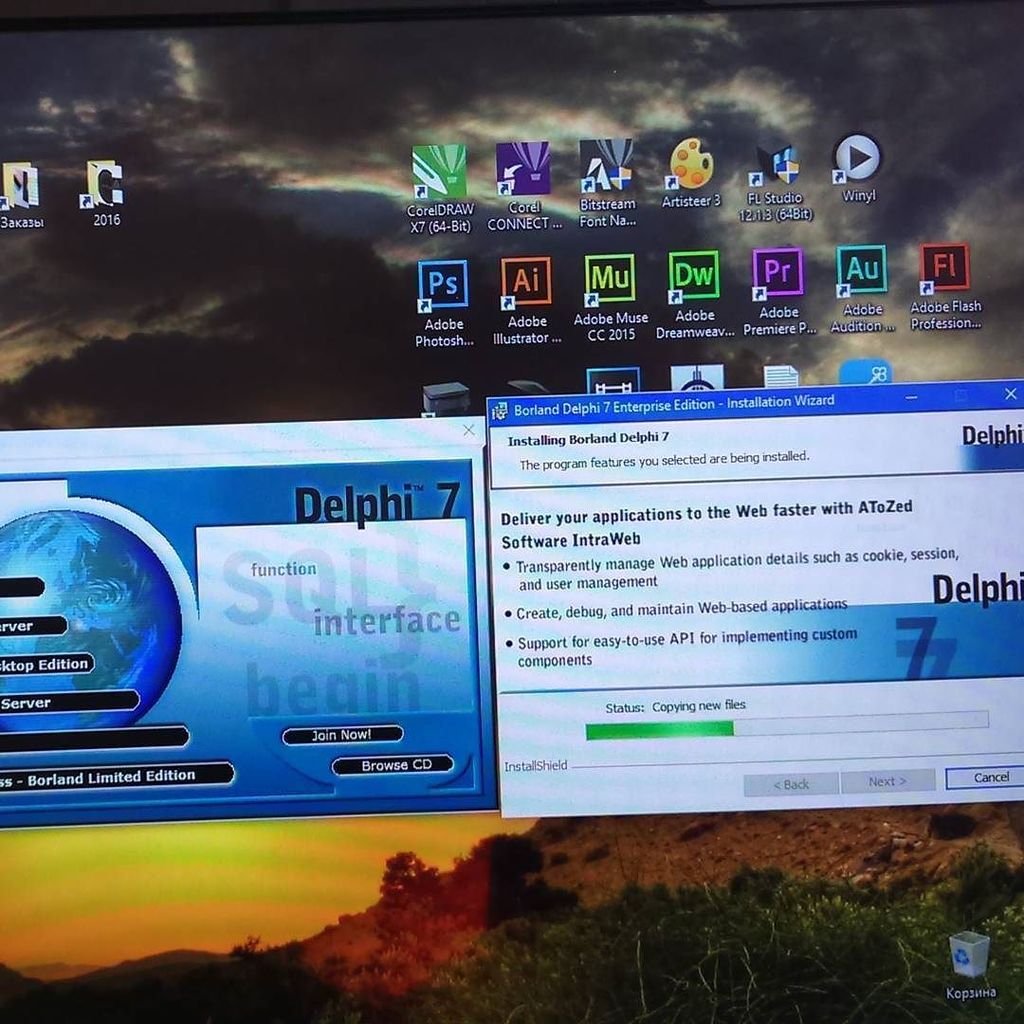
Task: Click the disabled Next > button
Action: [x=888, y=781]
